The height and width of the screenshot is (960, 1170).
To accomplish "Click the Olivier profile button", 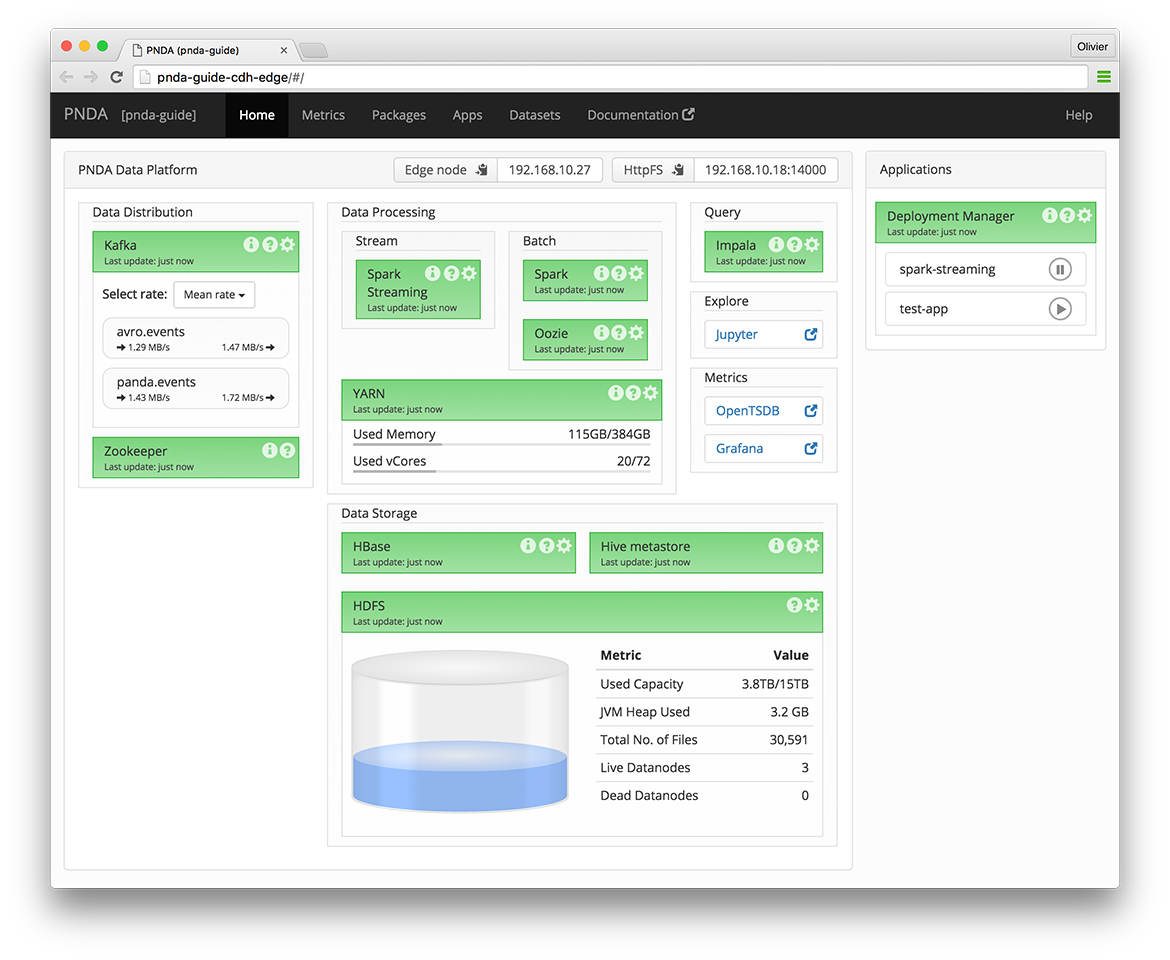I will (x=1092, y=47).
